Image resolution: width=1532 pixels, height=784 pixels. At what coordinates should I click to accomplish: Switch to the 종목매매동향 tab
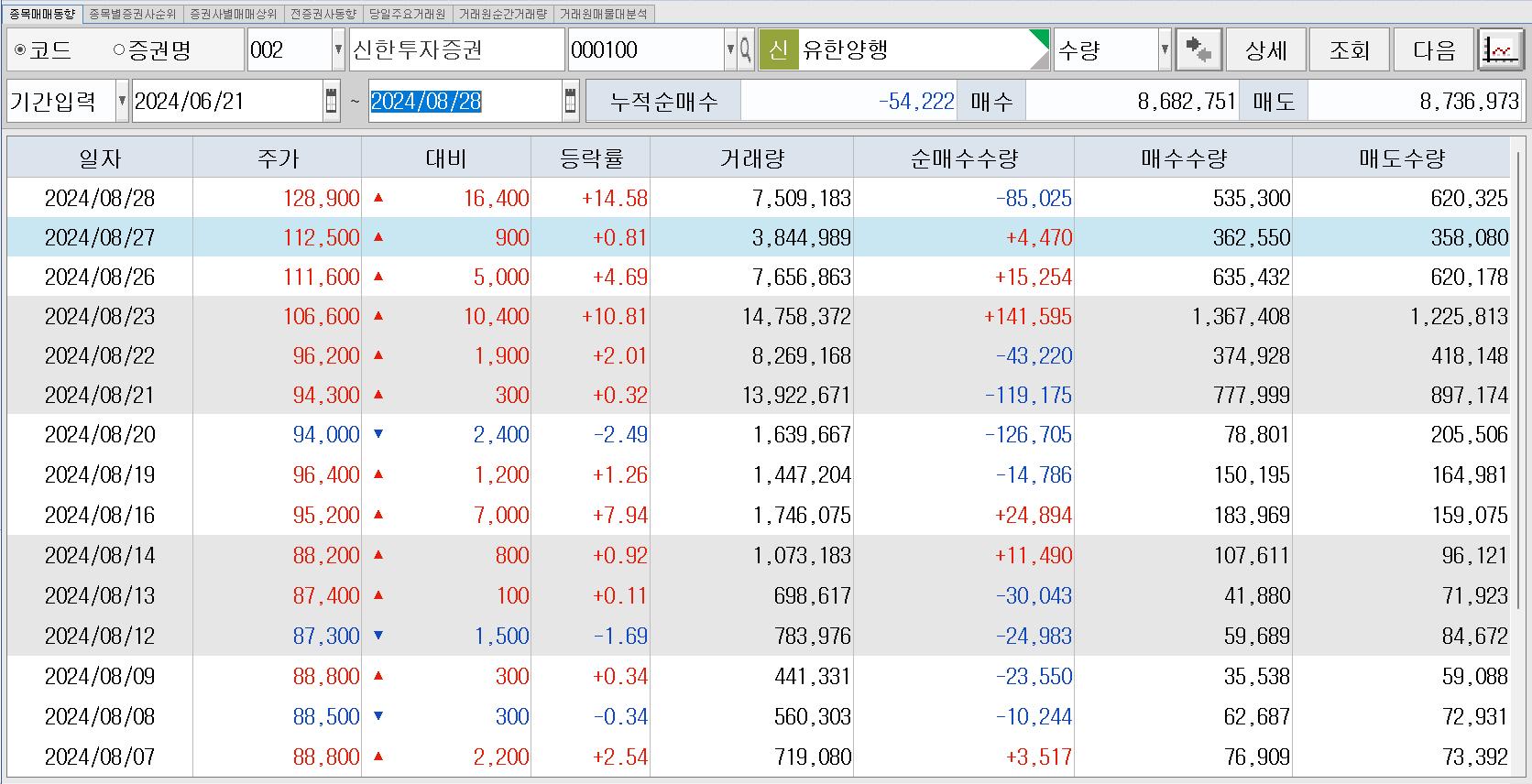tap(42, 14)
